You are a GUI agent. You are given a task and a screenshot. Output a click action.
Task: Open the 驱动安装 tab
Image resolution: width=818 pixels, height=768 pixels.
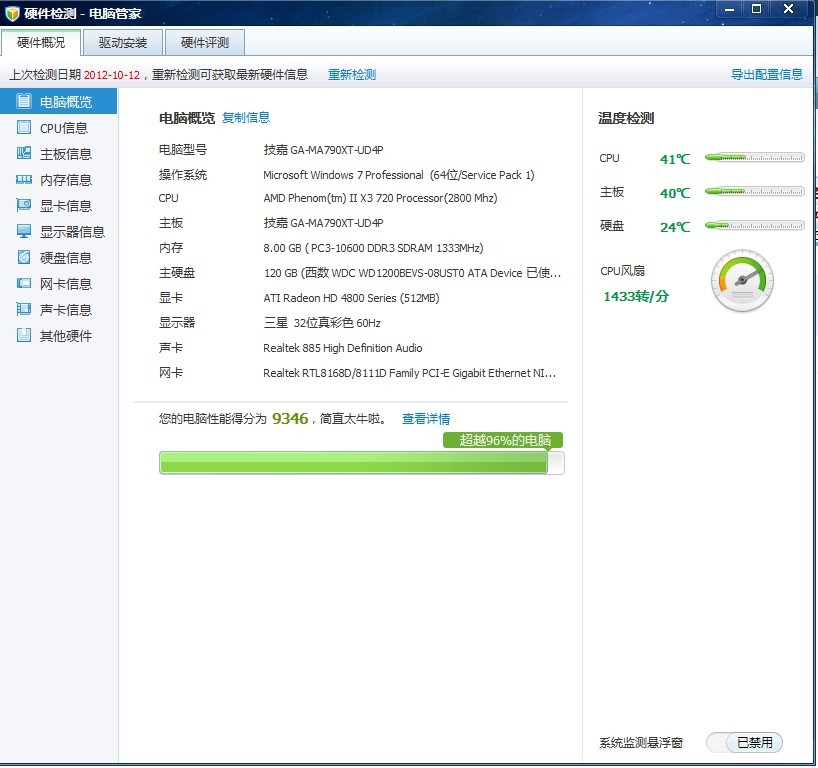click(x=123, y=42)
